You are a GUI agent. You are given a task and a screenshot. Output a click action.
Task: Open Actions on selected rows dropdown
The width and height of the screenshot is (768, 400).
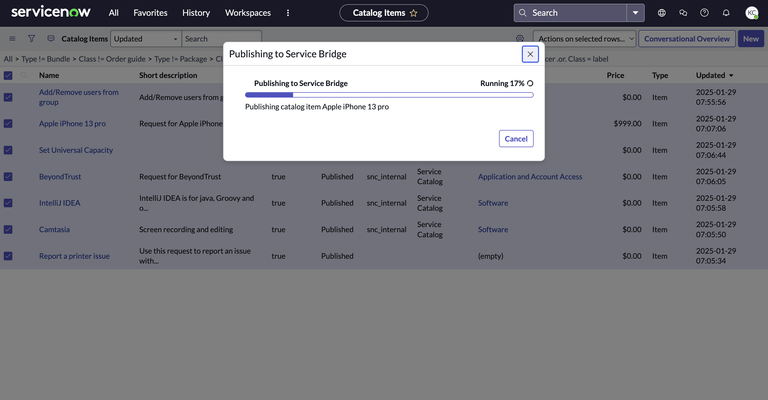(584, 39)
